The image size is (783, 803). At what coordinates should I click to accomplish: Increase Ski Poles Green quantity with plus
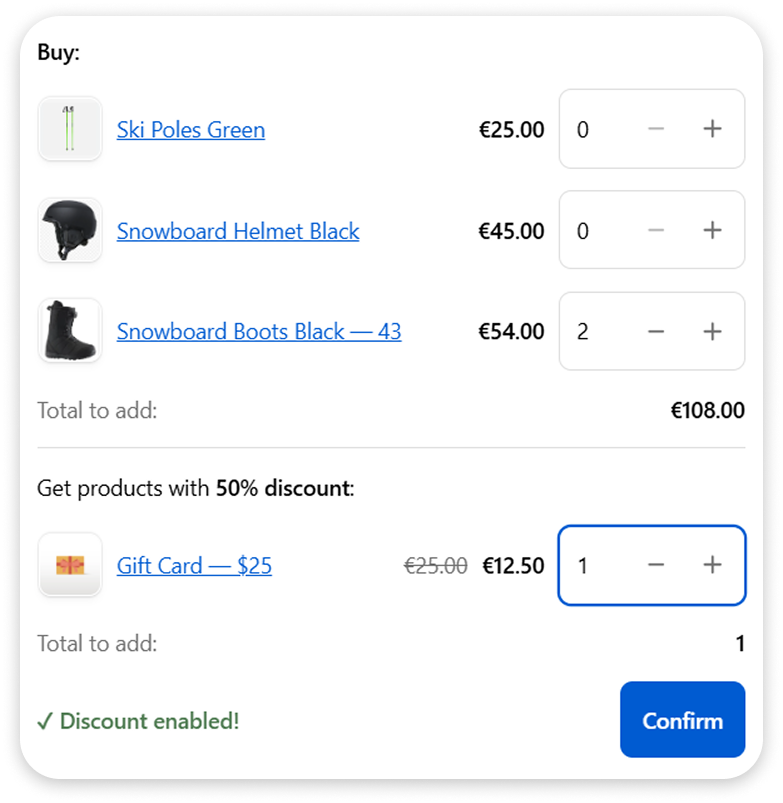(x=712, y=129)
